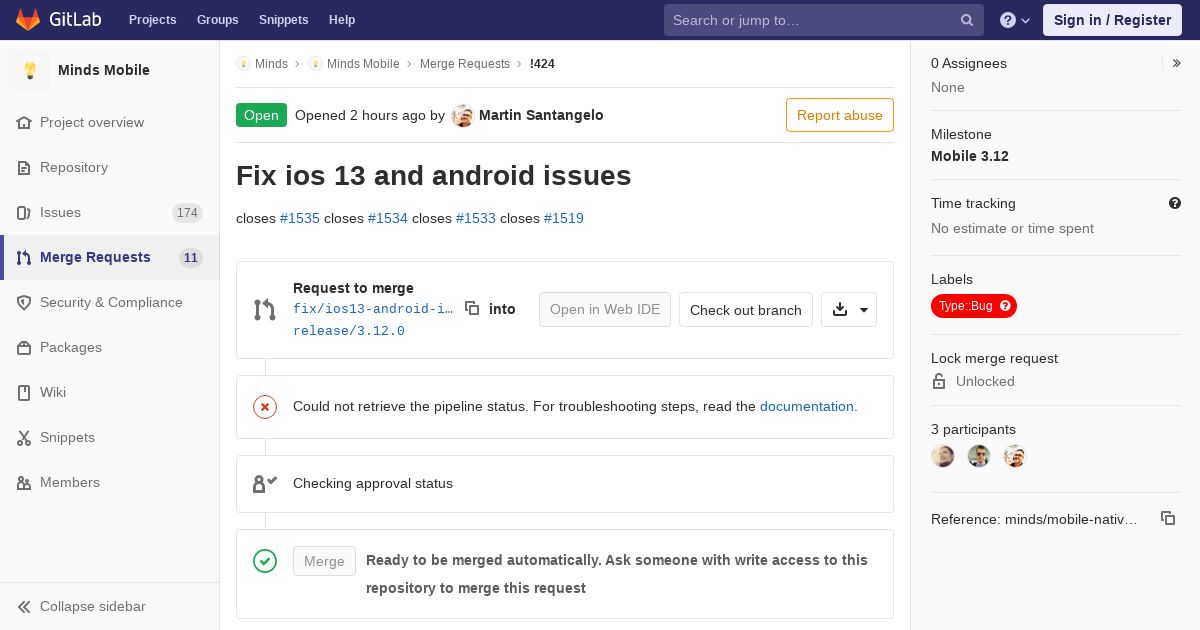Click Report abuse button
Image resolution: width=1200 pixels, height=630 pixels.
click(840, 115)
